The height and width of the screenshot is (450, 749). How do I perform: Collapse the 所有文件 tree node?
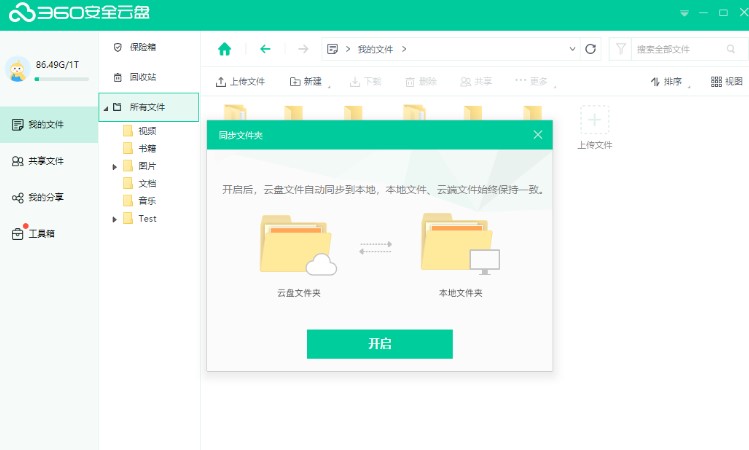(x=106, y=108)
